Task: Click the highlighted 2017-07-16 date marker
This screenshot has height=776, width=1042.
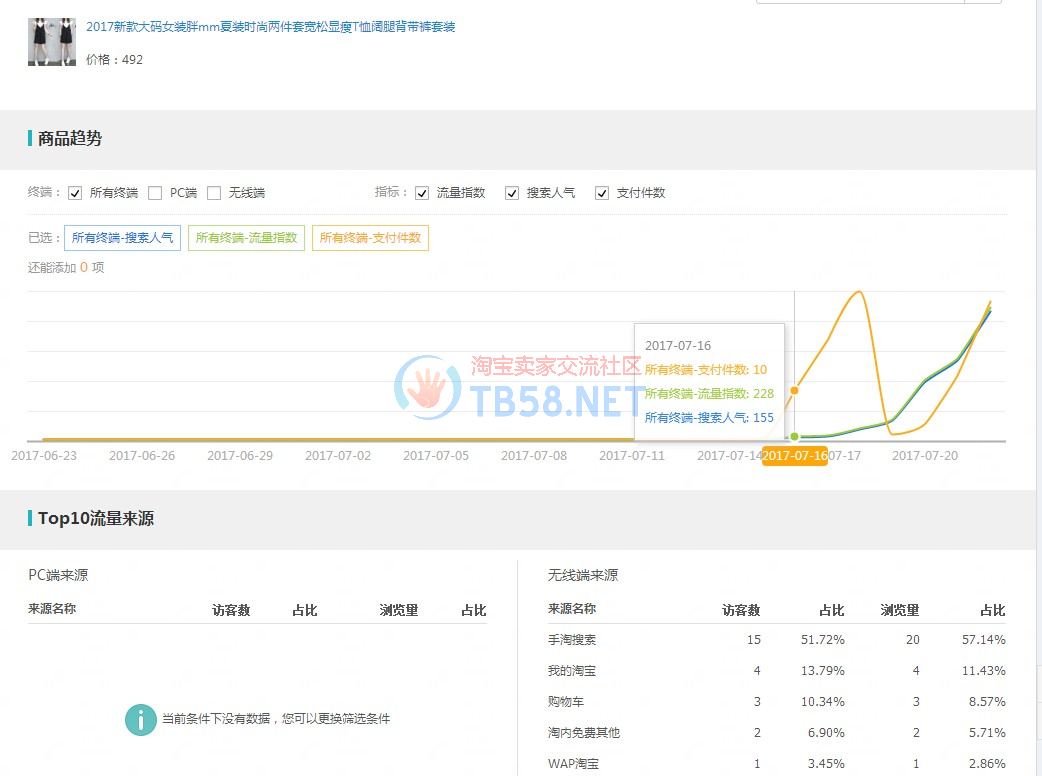Action: pos(795,456)
